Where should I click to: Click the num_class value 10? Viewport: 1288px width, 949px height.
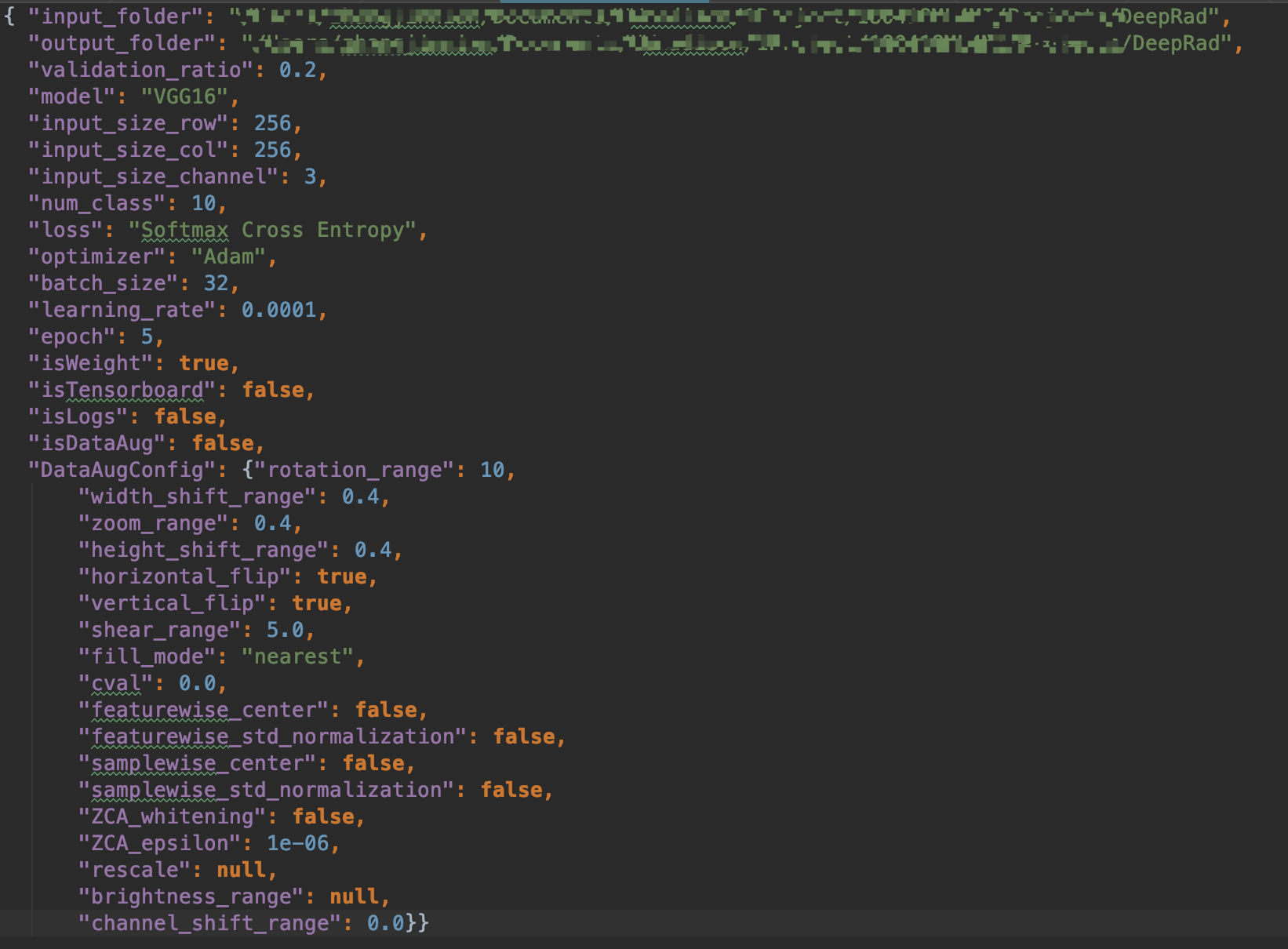pos(203,203)
